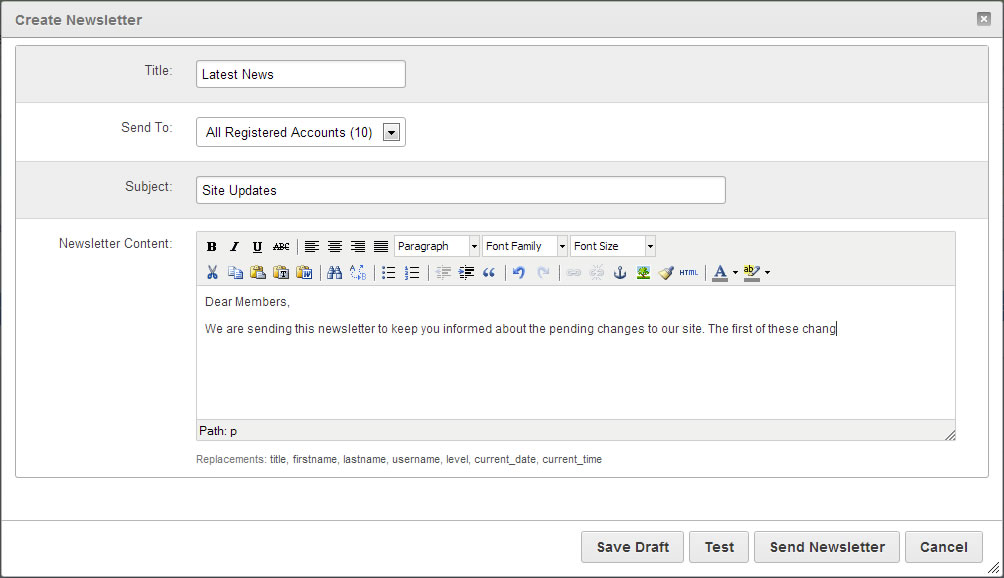Expand the Font Size dropdown
The image size is (1004, 578).
650,246
